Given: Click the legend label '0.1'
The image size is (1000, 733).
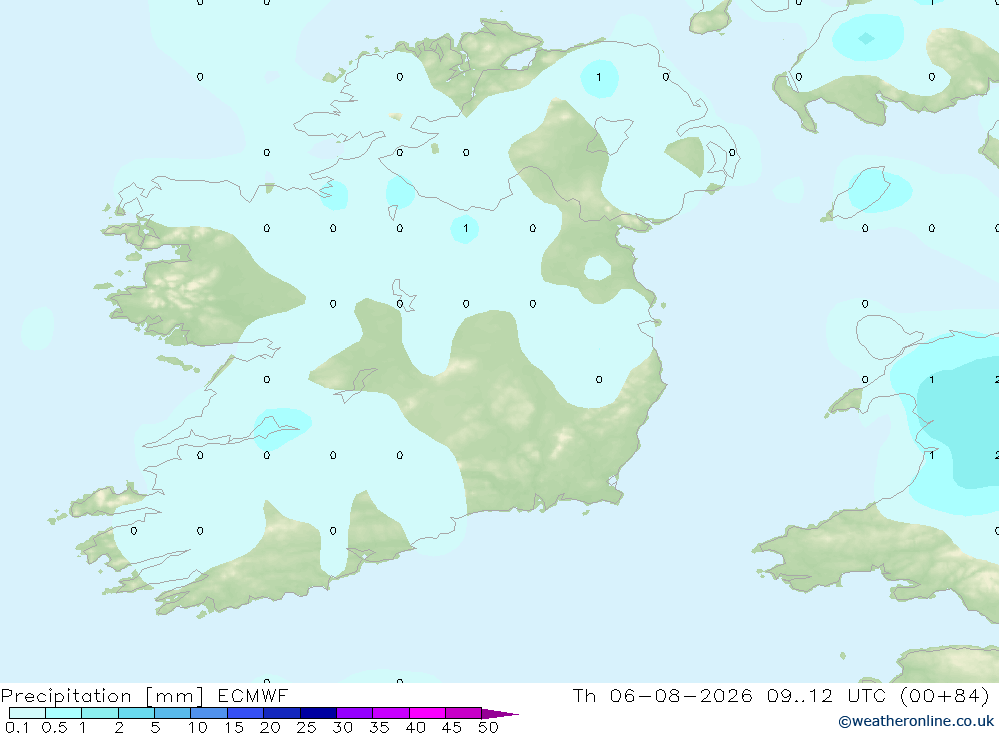Looking at the screenshot, I should [17, 727].
